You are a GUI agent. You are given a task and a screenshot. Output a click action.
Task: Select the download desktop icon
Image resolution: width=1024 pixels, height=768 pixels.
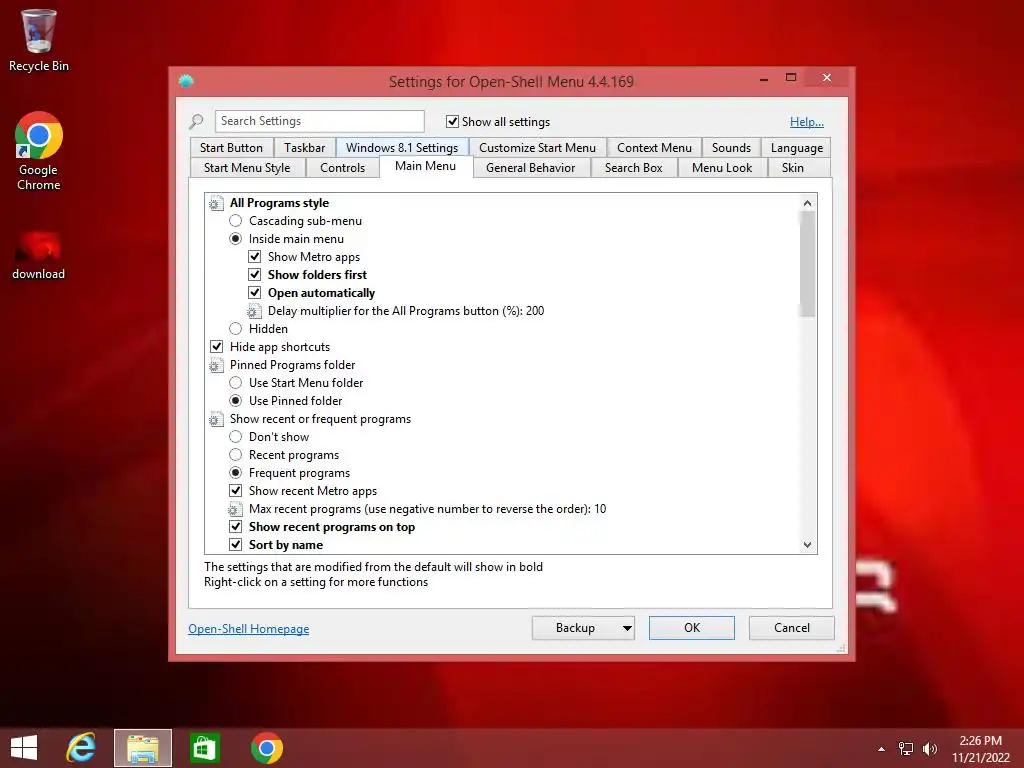tap(39, 255)
